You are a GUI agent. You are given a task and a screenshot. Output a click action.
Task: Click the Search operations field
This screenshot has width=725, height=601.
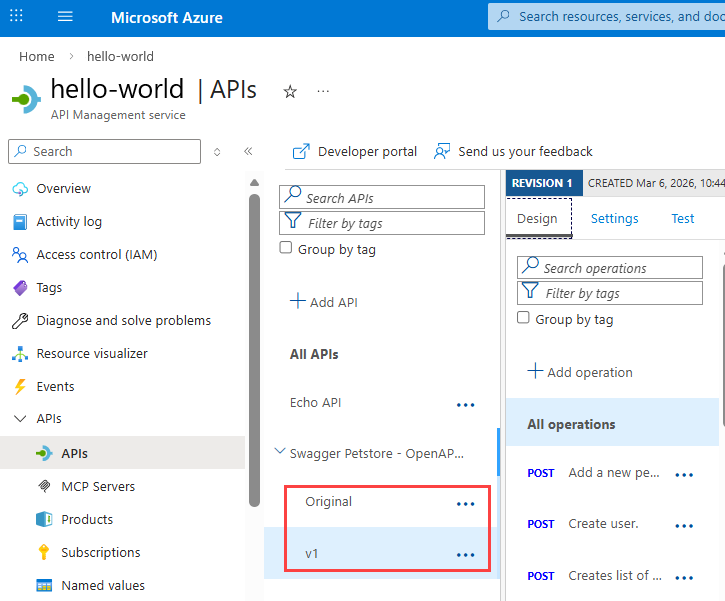[610, 268]
